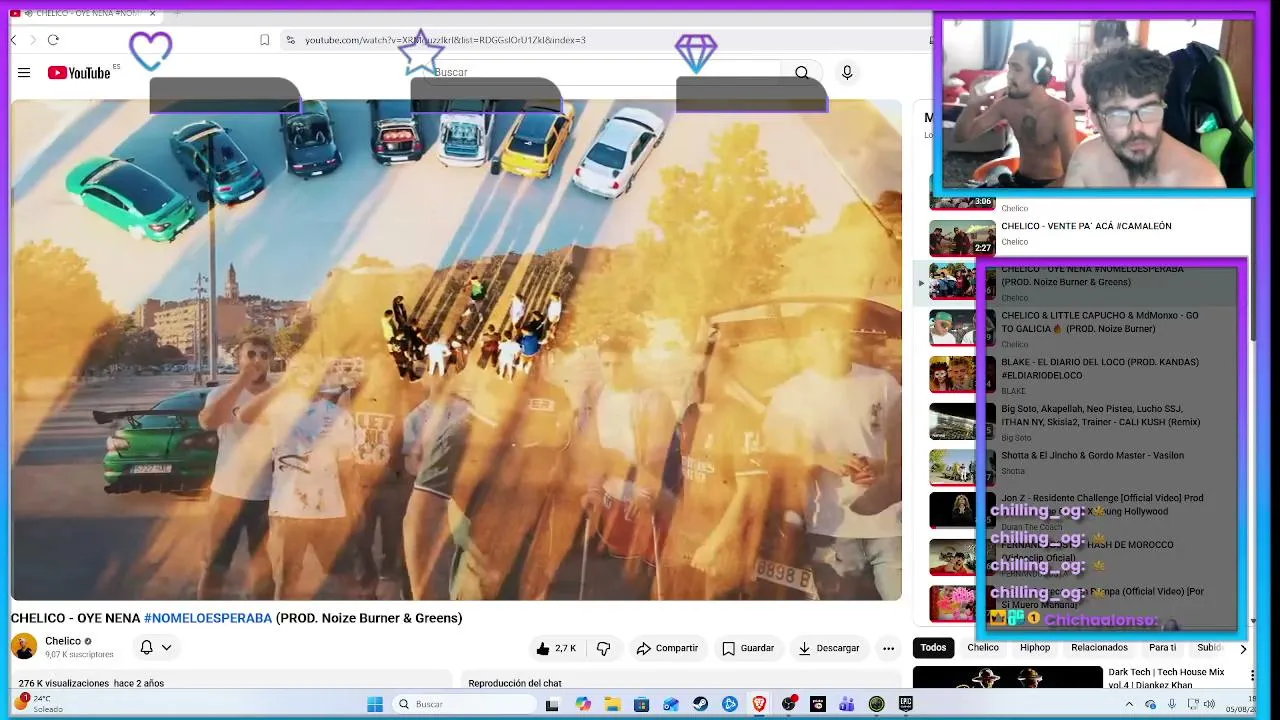The height and width of the screenshot is (720, 1280).
Task: Go back in browser history
Action: point(13,40)
